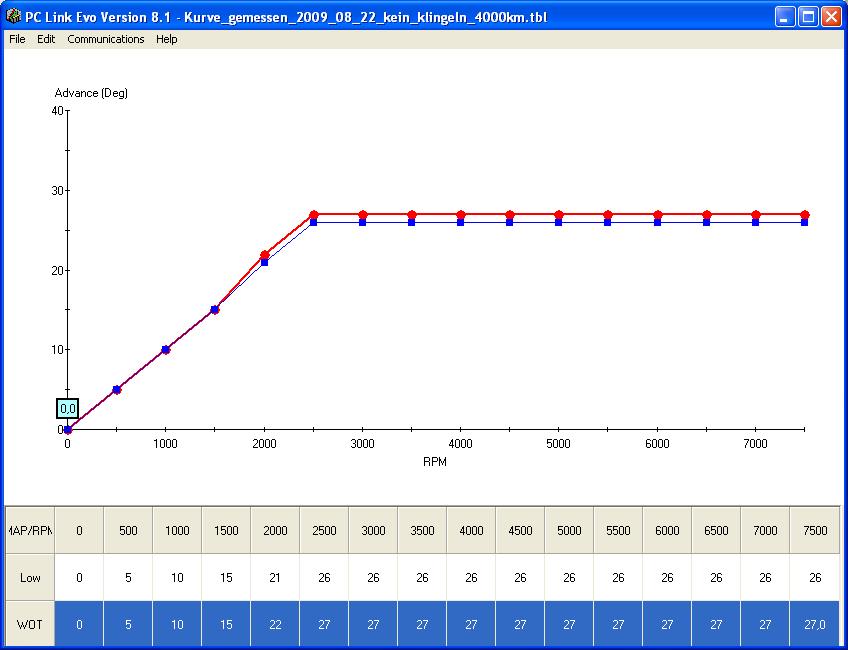The image size is (848, 650).
Task: Close the PC Link Evo window
Action: click(831, 16)
